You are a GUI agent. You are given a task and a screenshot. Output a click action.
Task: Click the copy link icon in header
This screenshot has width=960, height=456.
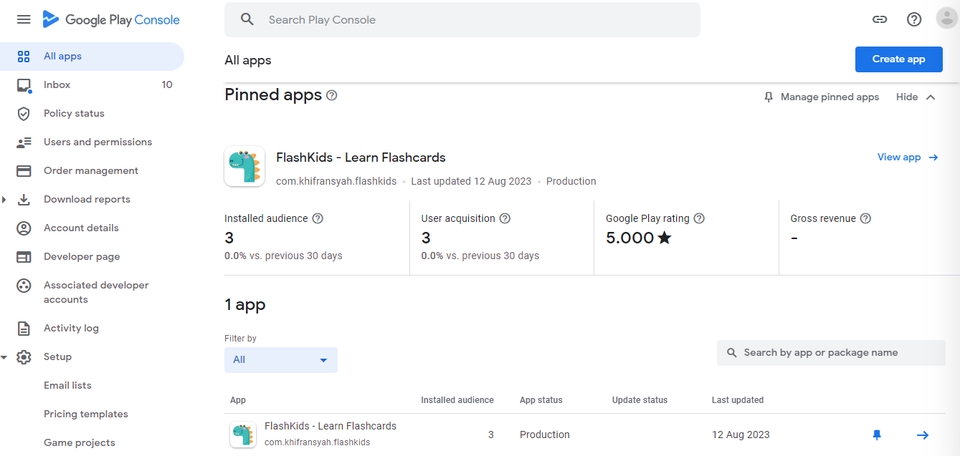click(880, 20)
